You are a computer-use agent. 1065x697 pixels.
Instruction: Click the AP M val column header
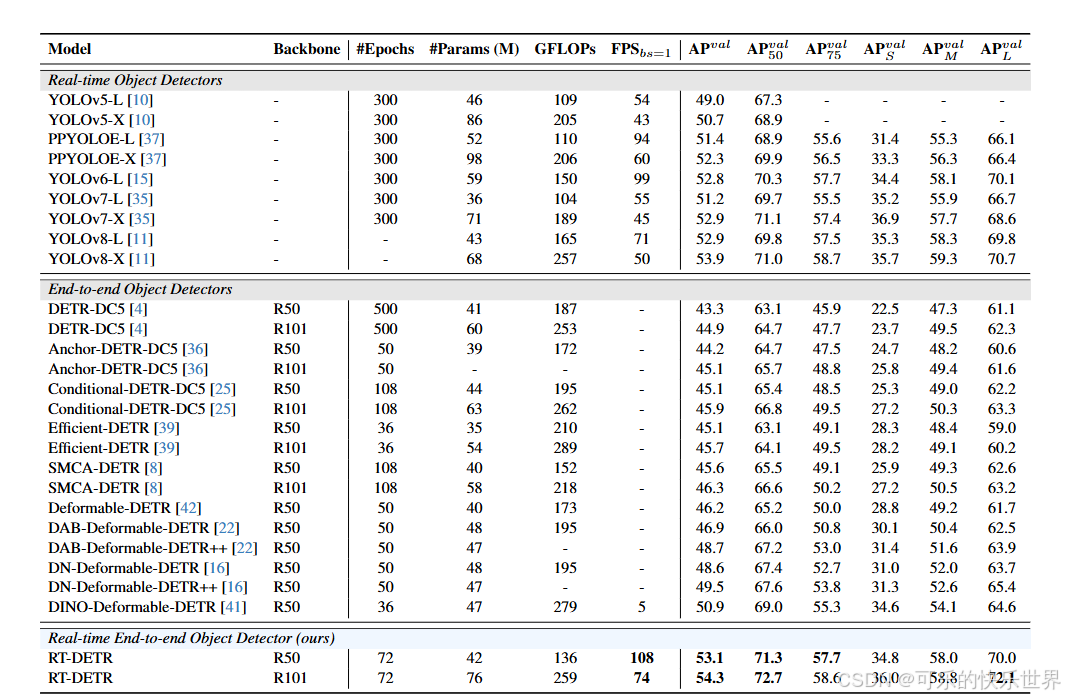click(943, 50)
